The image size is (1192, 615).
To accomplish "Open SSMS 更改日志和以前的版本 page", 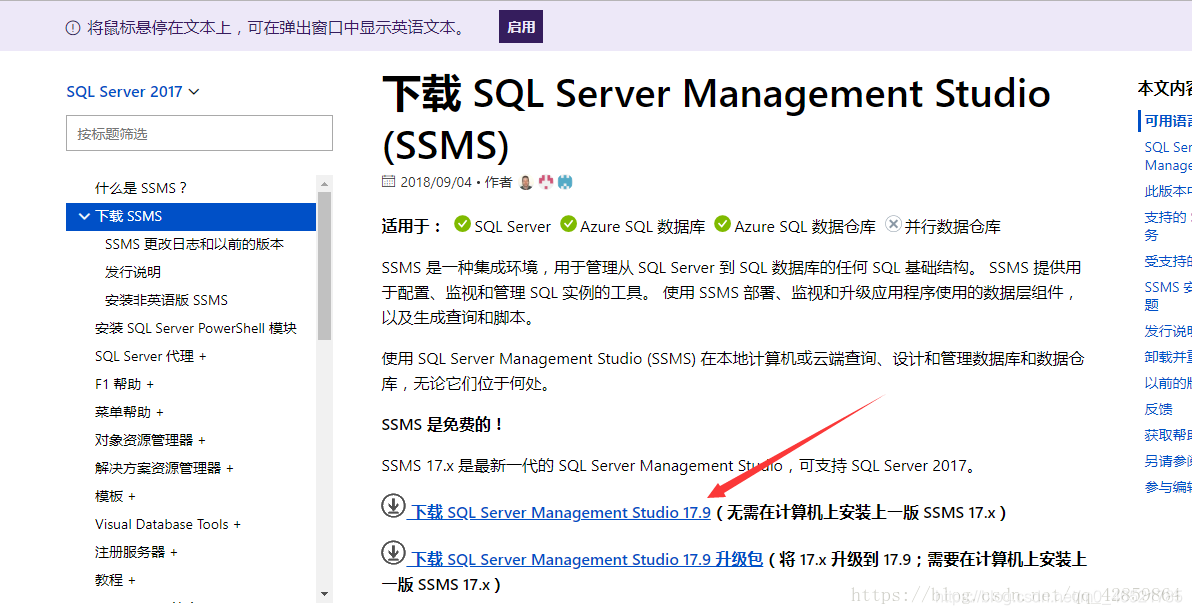I will click(x=195, y=244).
